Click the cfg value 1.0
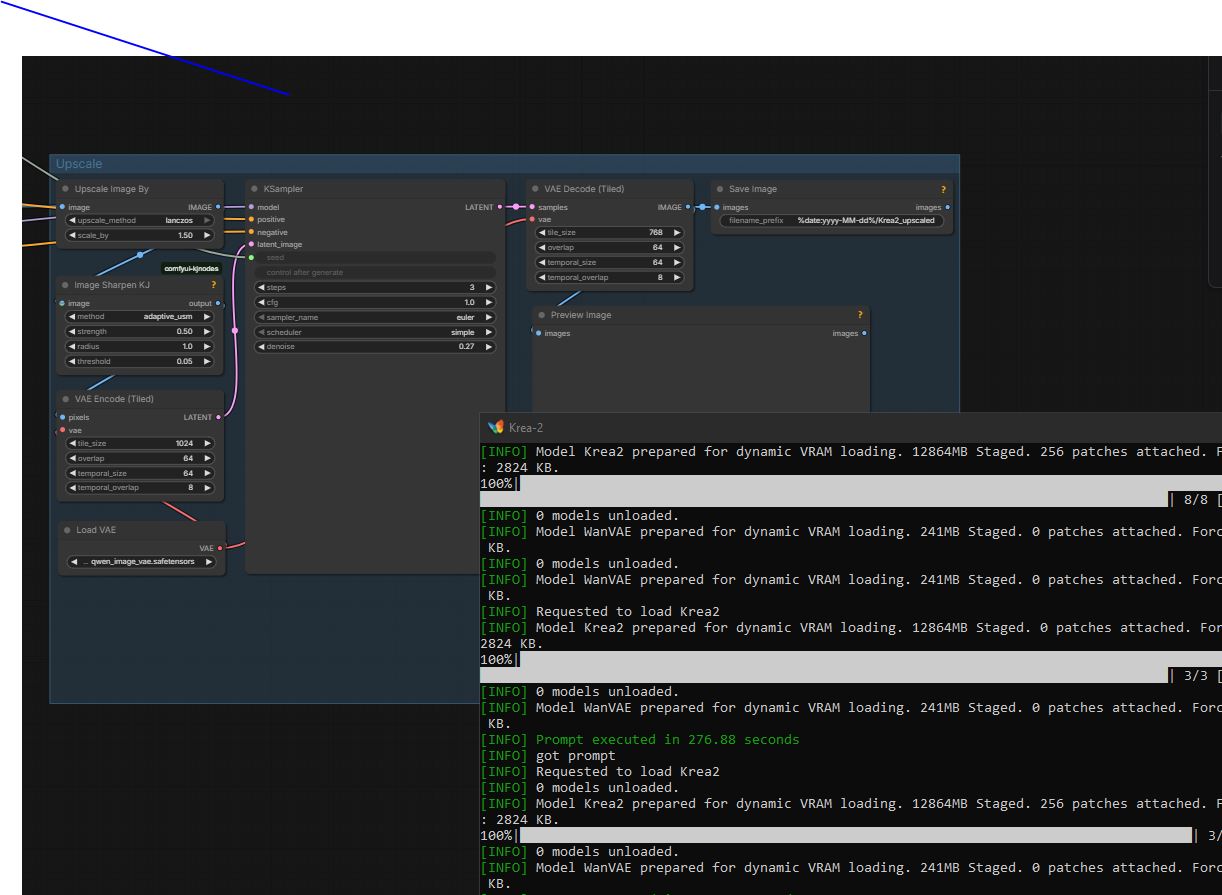This screenshot has height=895, width=1222. [469, 302]
